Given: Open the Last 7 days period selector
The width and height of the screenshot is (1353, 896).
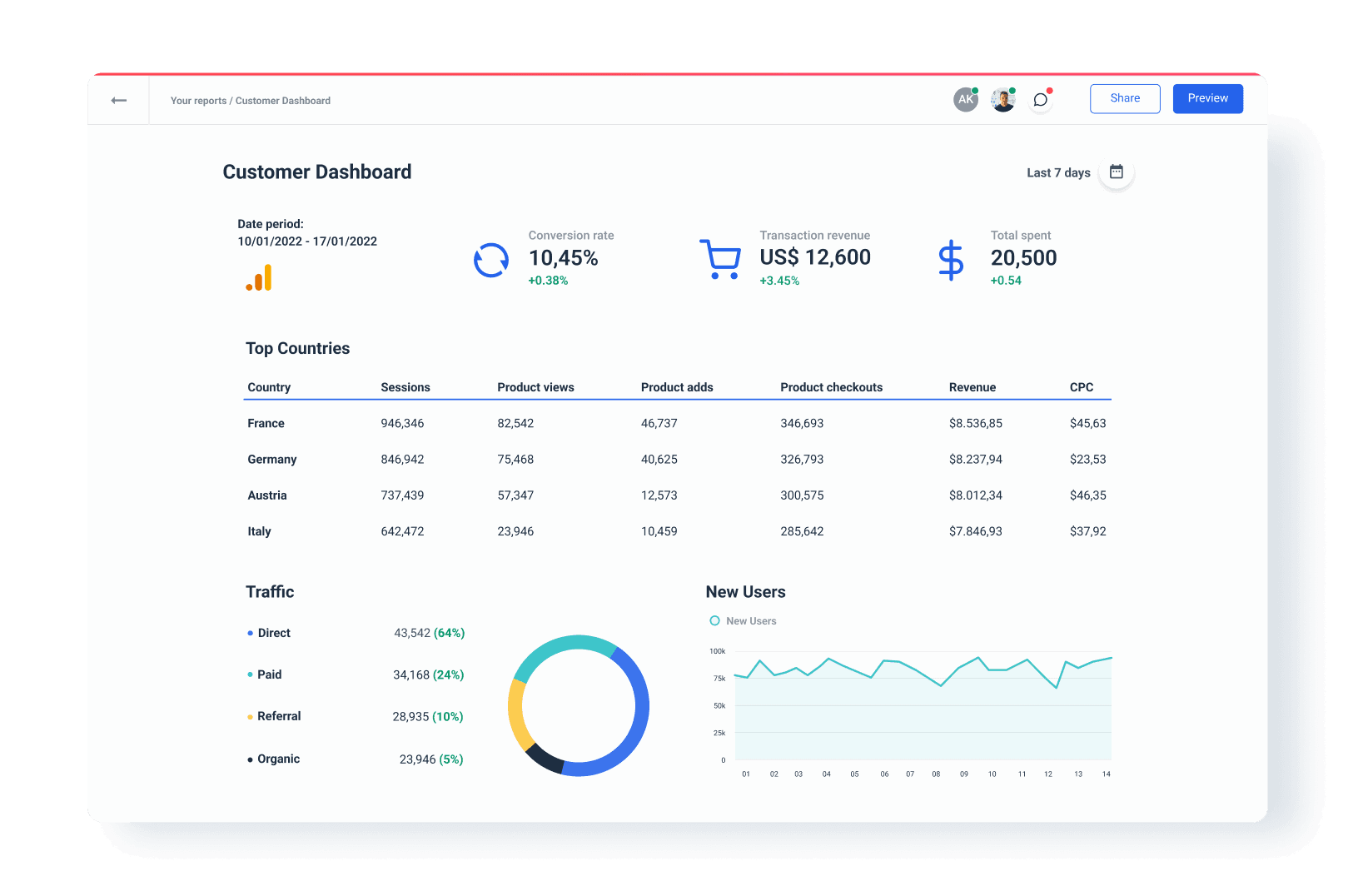Looking at the screenshot, I should click(x=1057, y=172).
